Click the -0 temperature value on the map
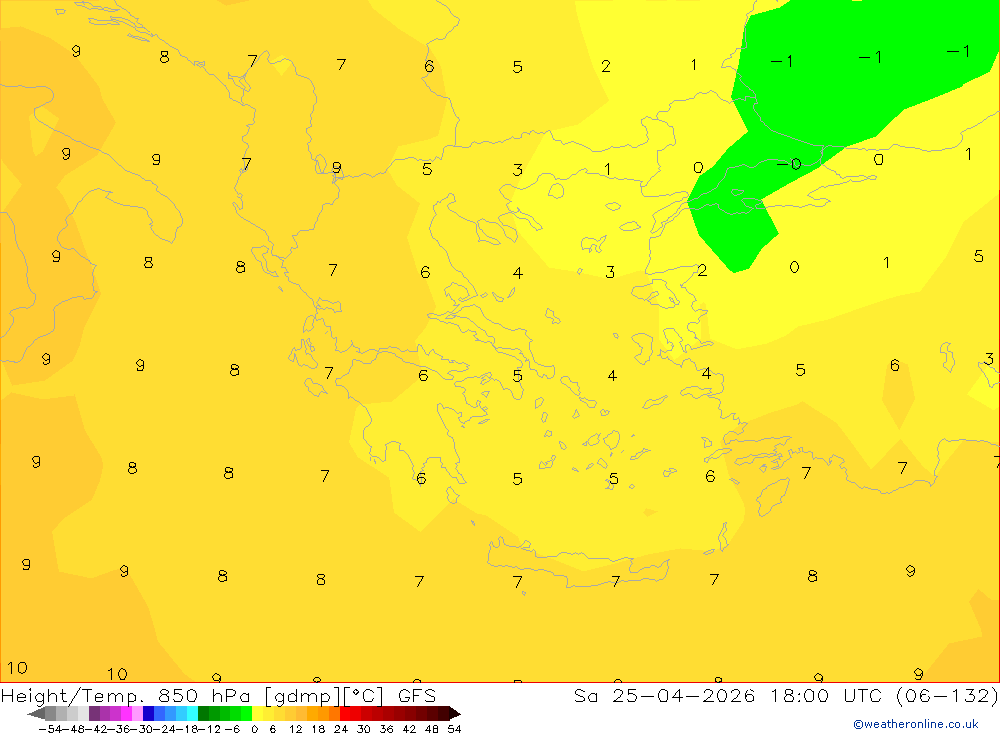The width and height of the screenshot is (1000, 733). (x=789, y=165)
